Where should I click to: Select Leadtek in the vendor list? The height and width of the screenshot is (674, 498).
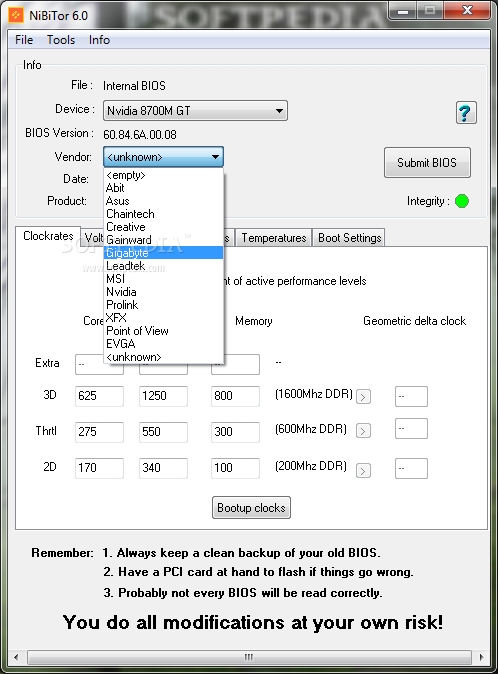tap(163, 266)
